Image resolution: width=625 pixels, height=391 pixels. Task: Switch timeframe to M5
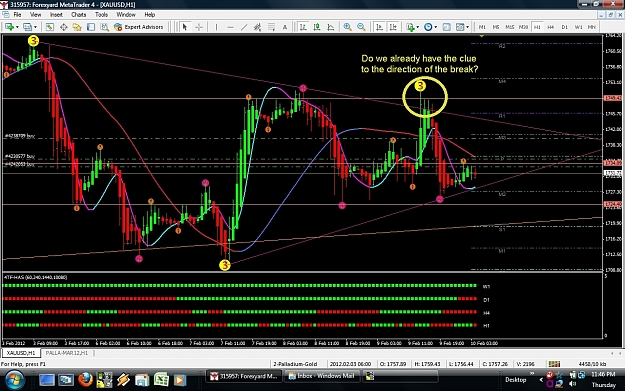pos(496,27)
